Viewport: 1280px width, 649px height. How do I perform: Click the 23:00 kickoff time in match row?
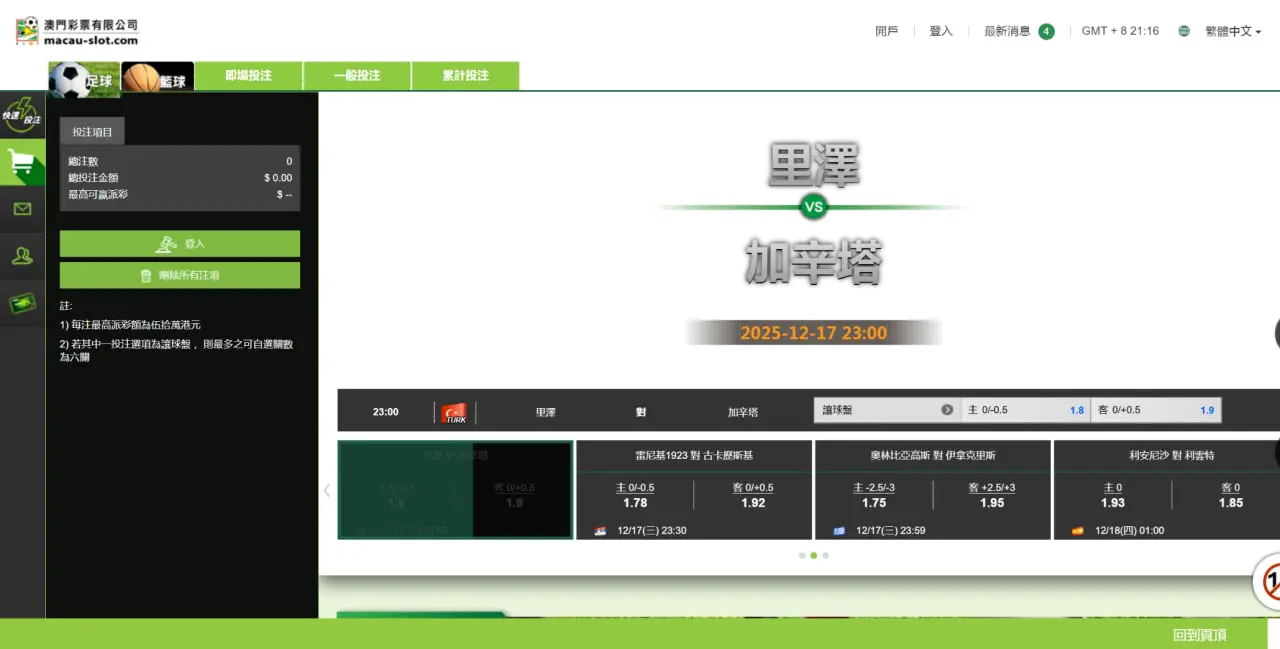click(386, 412)
